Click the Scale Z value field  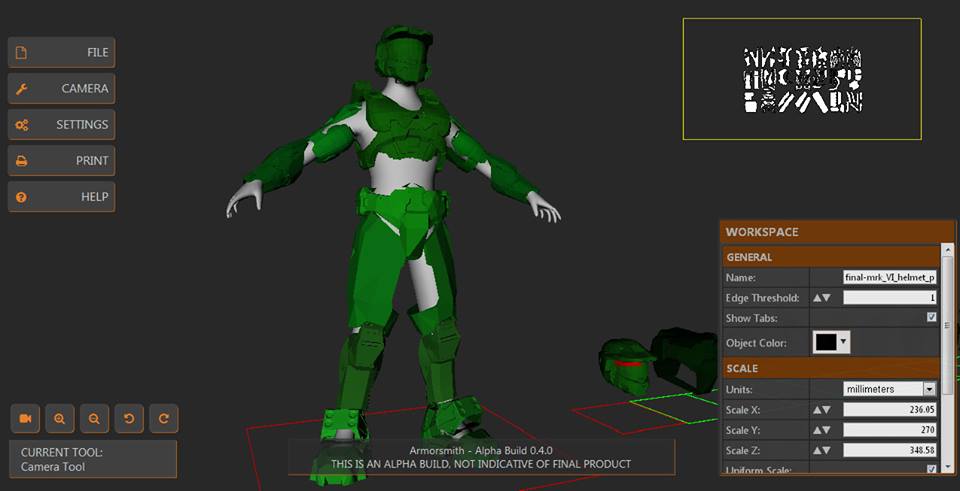pos(890,451)
